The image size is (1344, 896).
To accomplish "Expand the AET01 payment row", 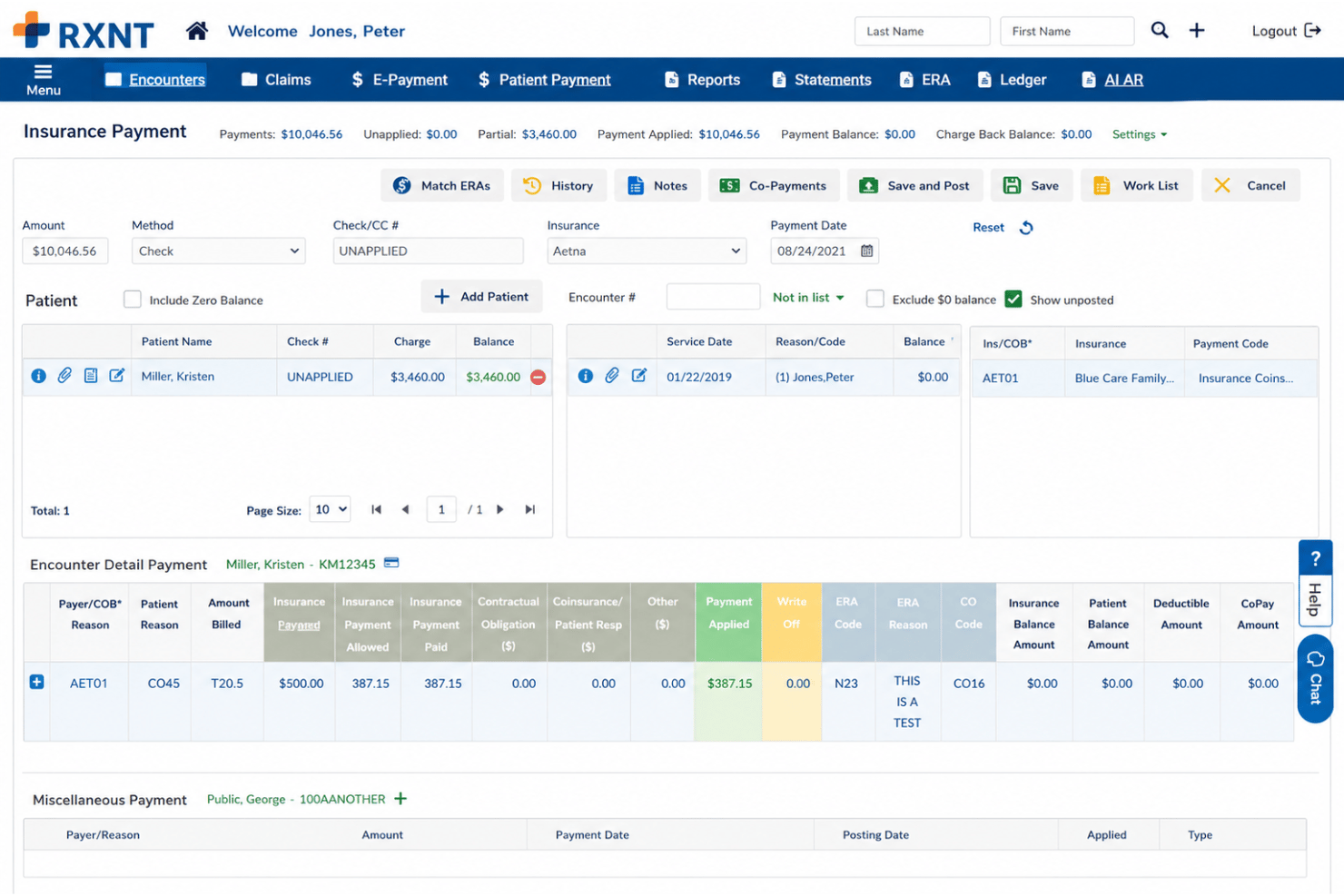I will pos(36,682).
